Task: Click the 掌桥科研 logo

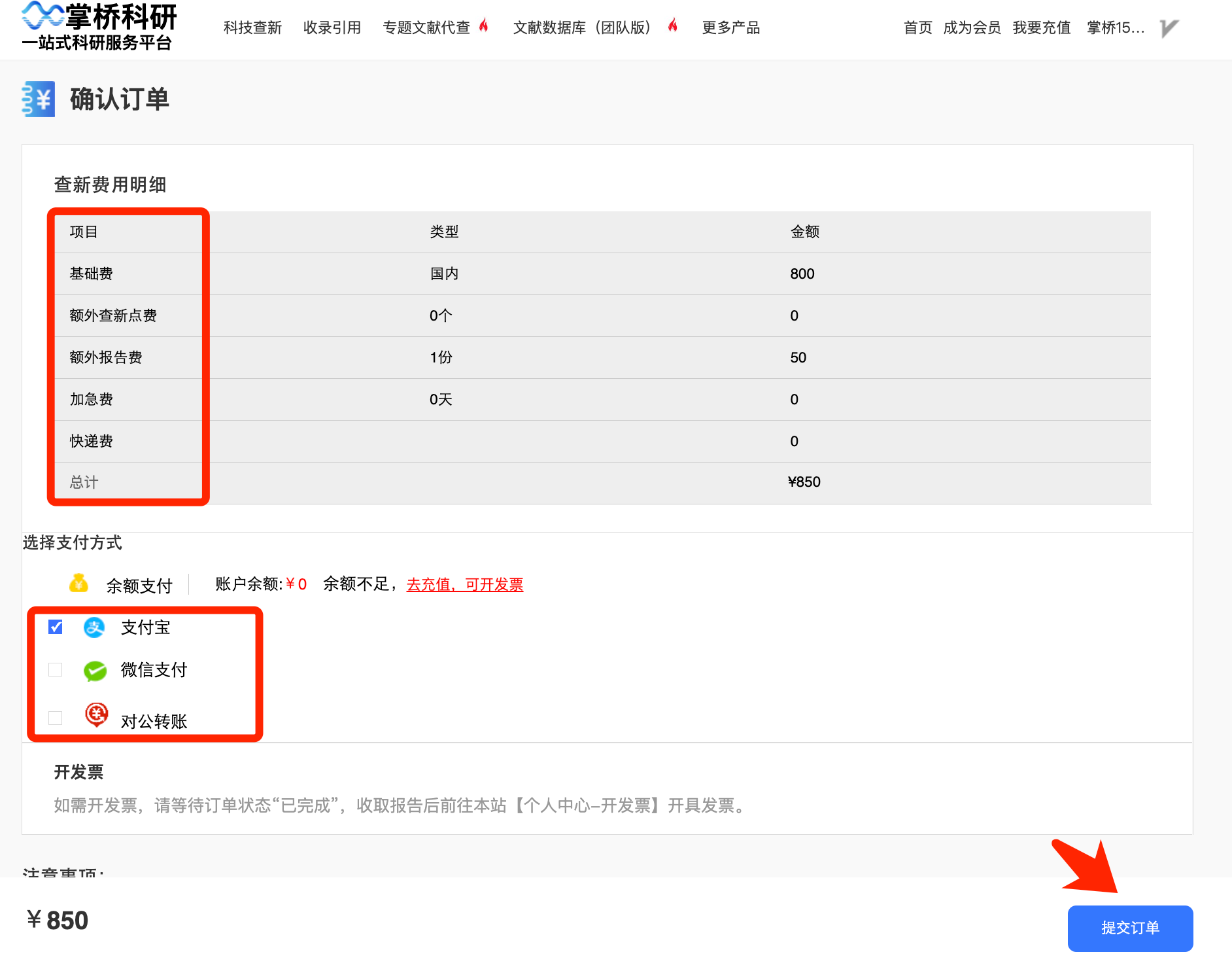Action: [99, 27]
